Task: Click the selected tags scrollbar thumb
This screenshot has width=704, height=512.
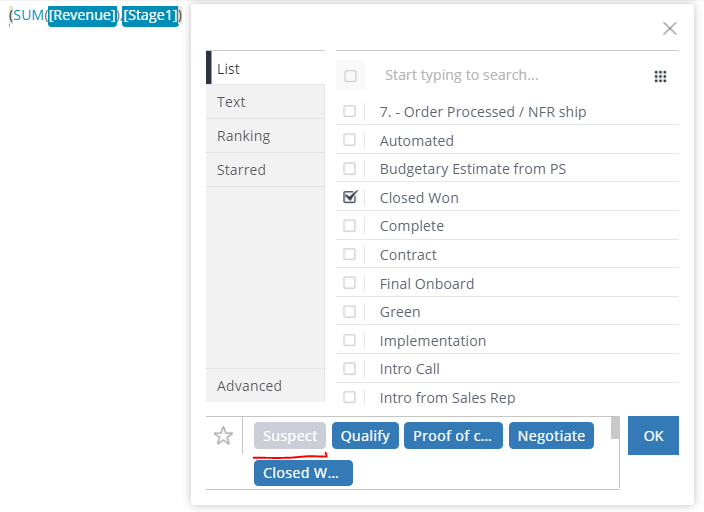Action: pos(615,428)
